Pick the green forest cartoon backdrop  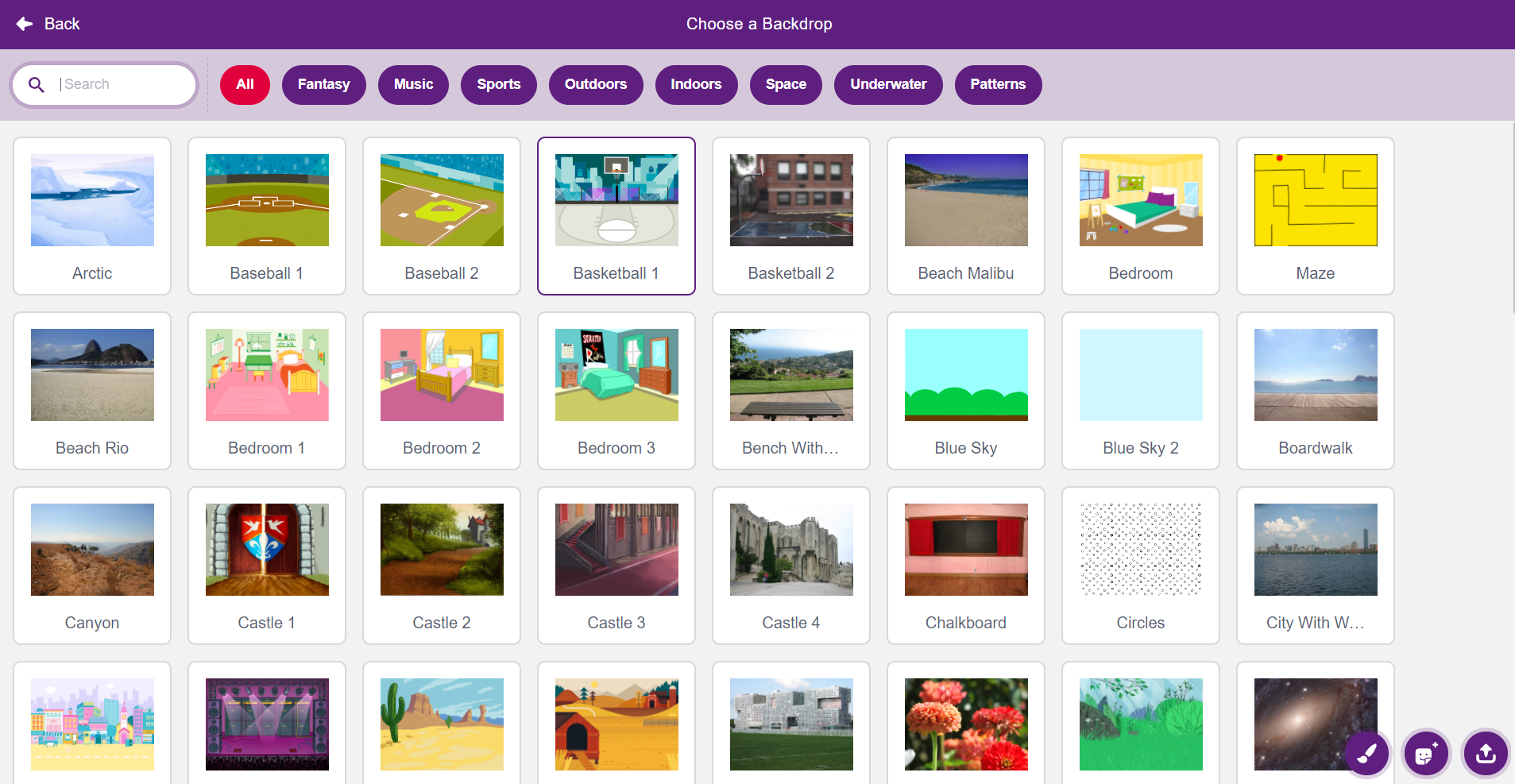1141,724
